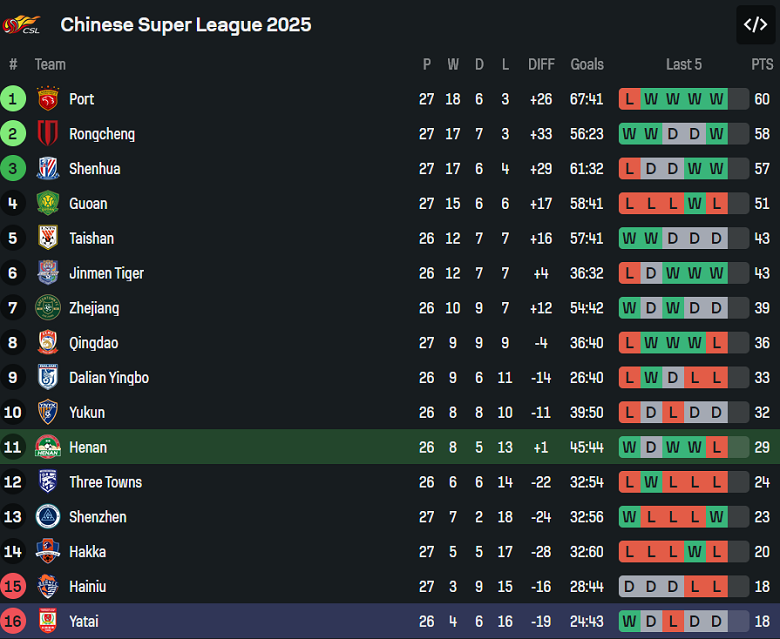Click the CSL league logo
Image resolution: width=780 pixels, height=639 pixels.
(x=23, y=24)
